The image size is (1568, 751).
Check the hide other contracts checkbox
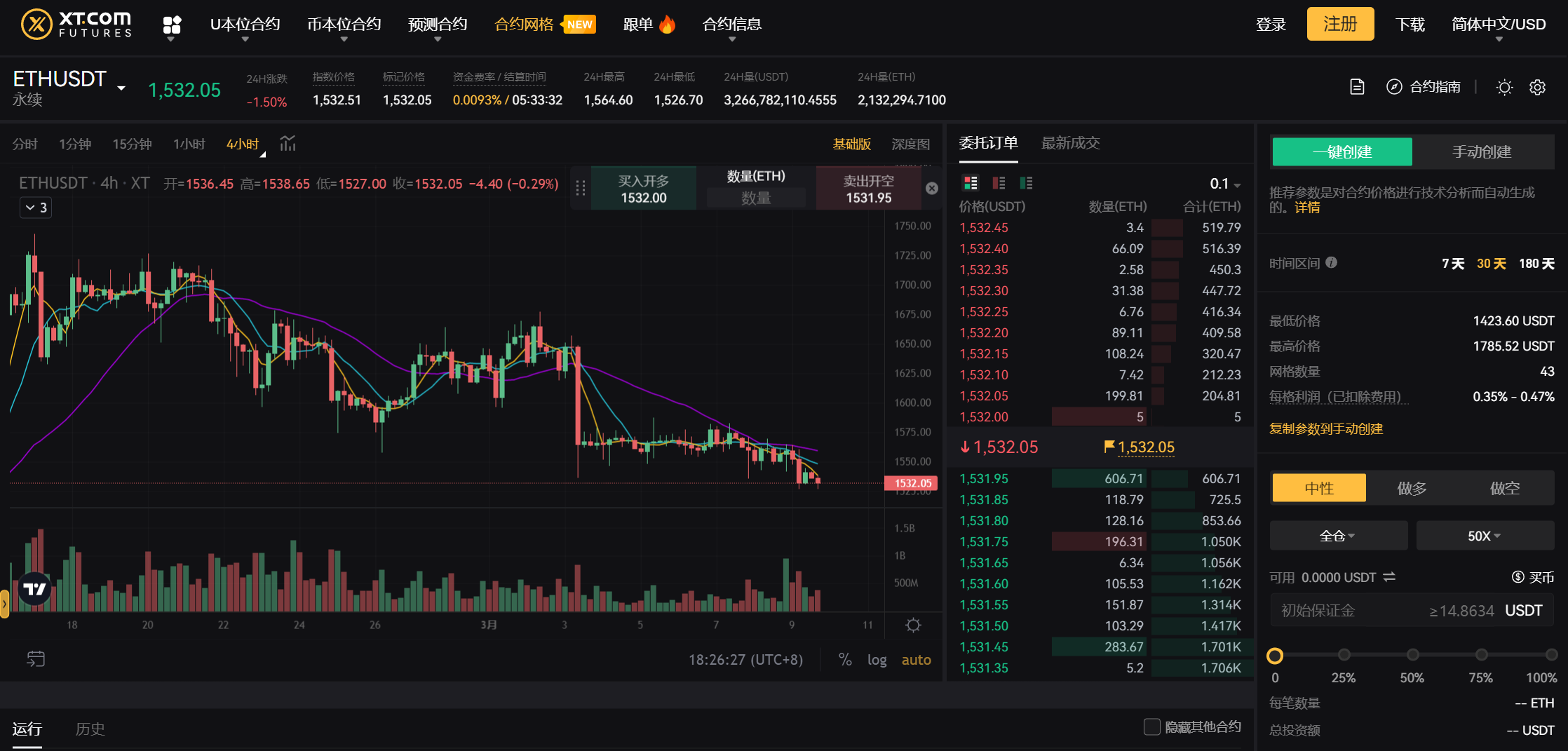click(x=1151, y=726)
